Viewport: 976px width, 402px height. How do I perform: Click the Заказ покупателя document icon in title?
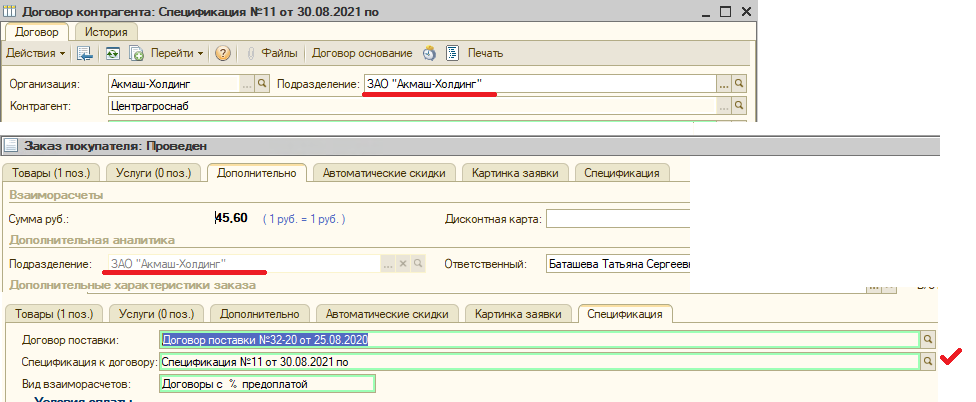11,146
